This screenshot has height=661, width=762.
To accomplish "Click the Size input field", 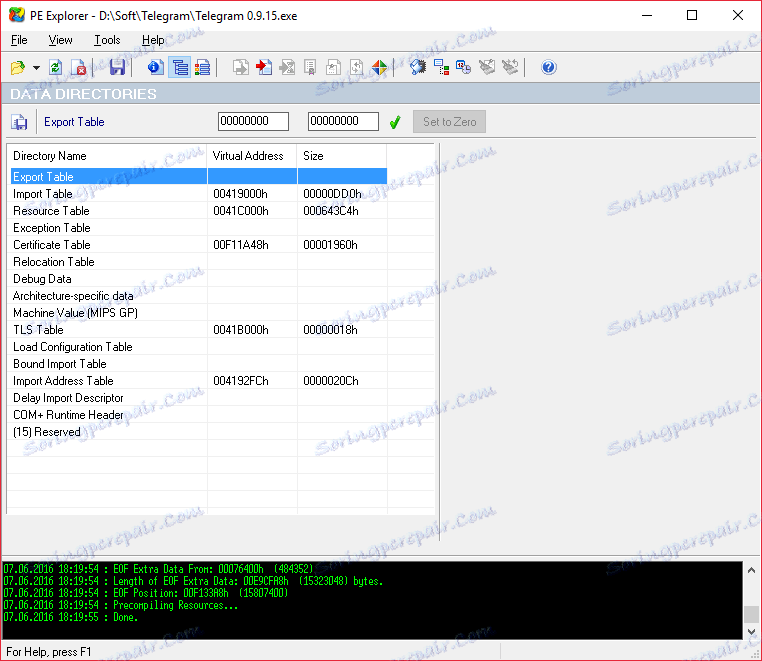I will click(343, 122).
